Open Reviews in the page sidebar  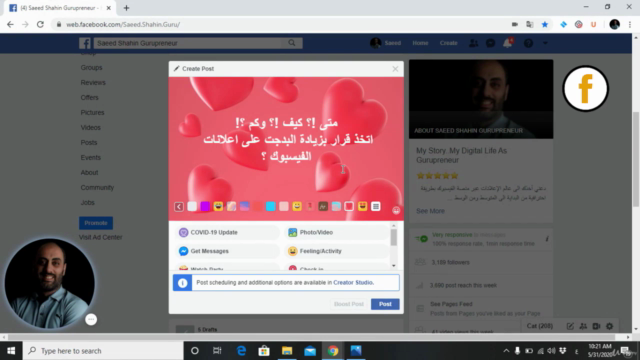[93, 82]
